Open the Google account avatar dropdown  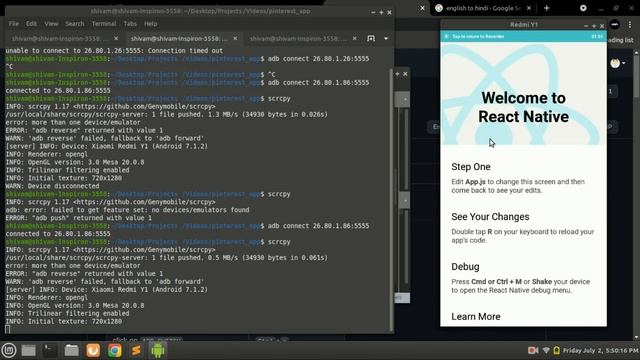coord(618,63)
